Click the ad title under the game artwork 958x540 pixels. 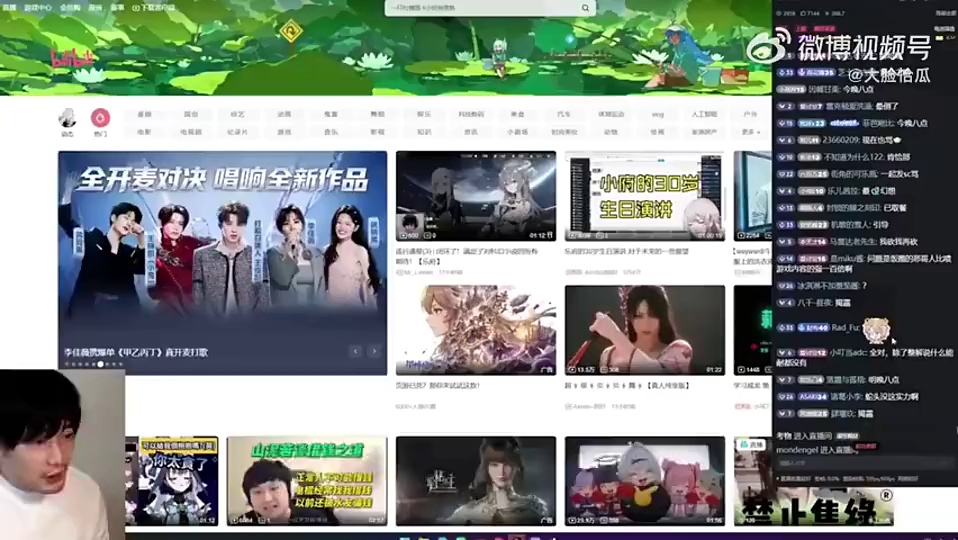(437, 385)
